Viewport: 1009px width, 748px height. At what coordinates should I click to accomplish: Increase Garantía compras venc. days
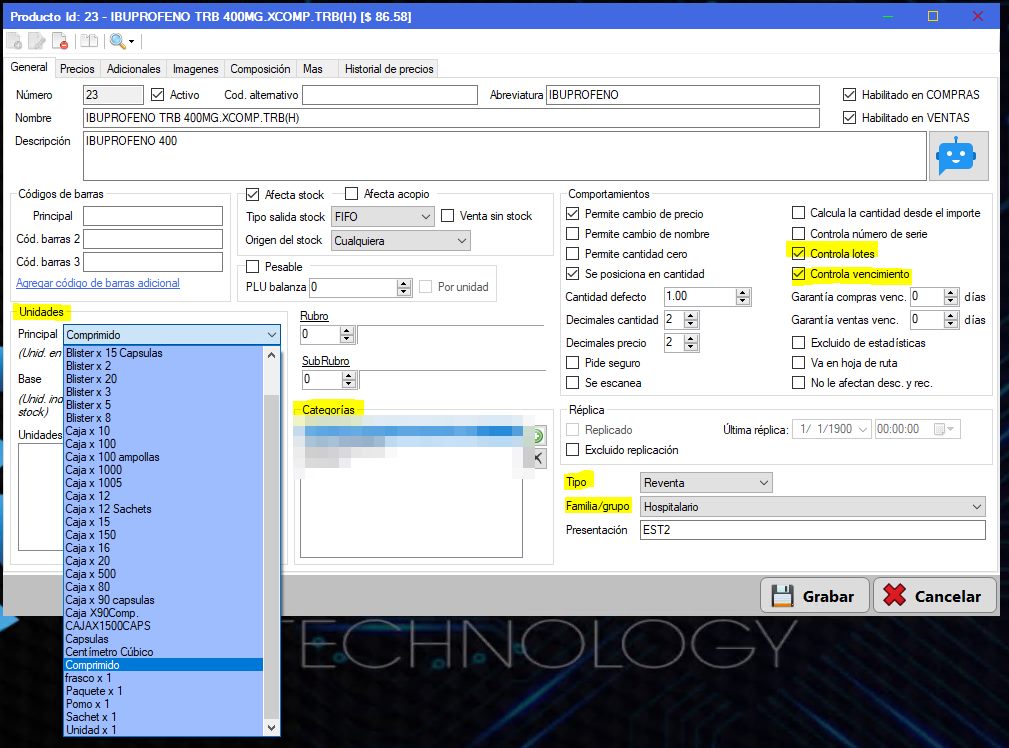pos(951,292)
